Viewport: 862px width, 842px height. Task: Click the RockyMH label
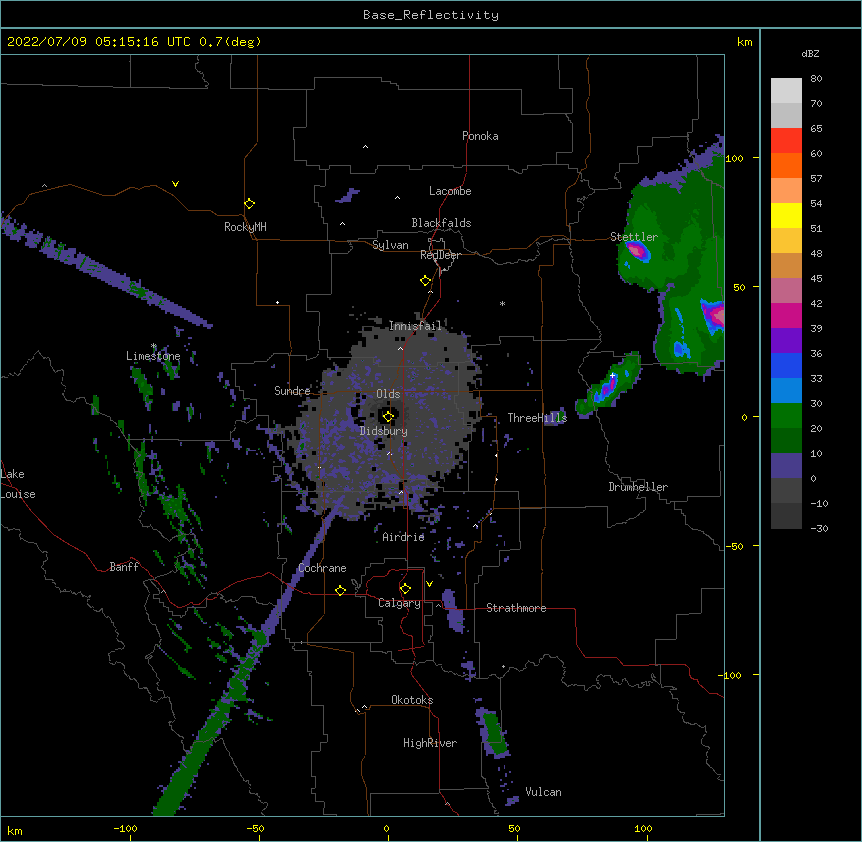pos(245,227)
